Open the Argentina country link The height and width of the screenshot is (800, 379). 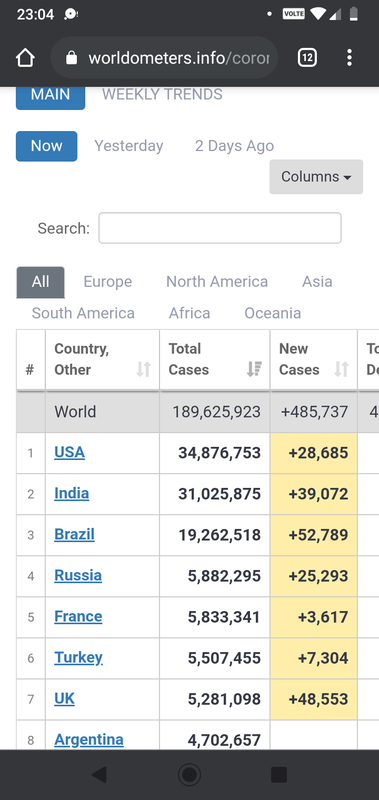click(89, 740)
